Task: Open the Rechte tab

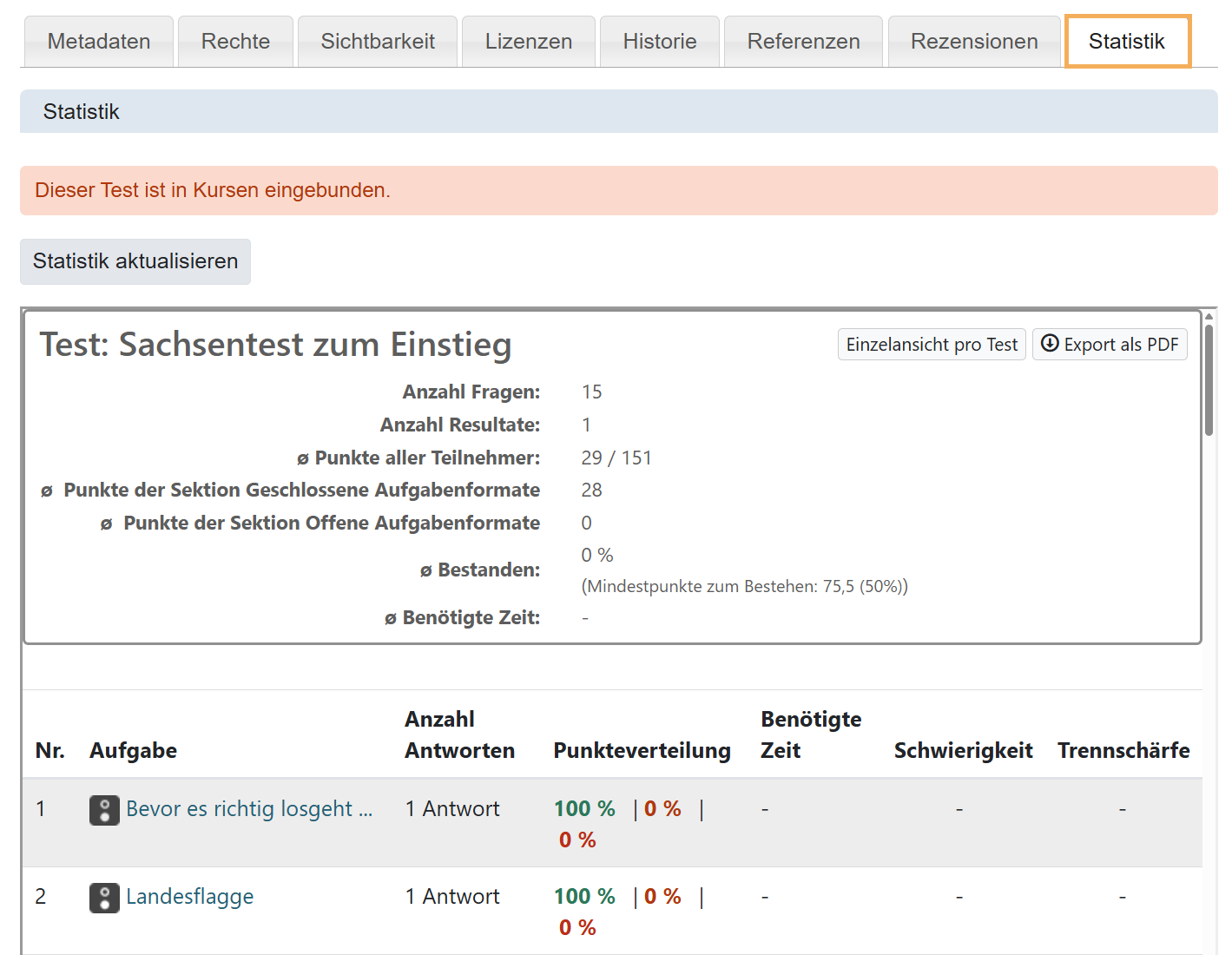Action: click(x=235, y=41)
